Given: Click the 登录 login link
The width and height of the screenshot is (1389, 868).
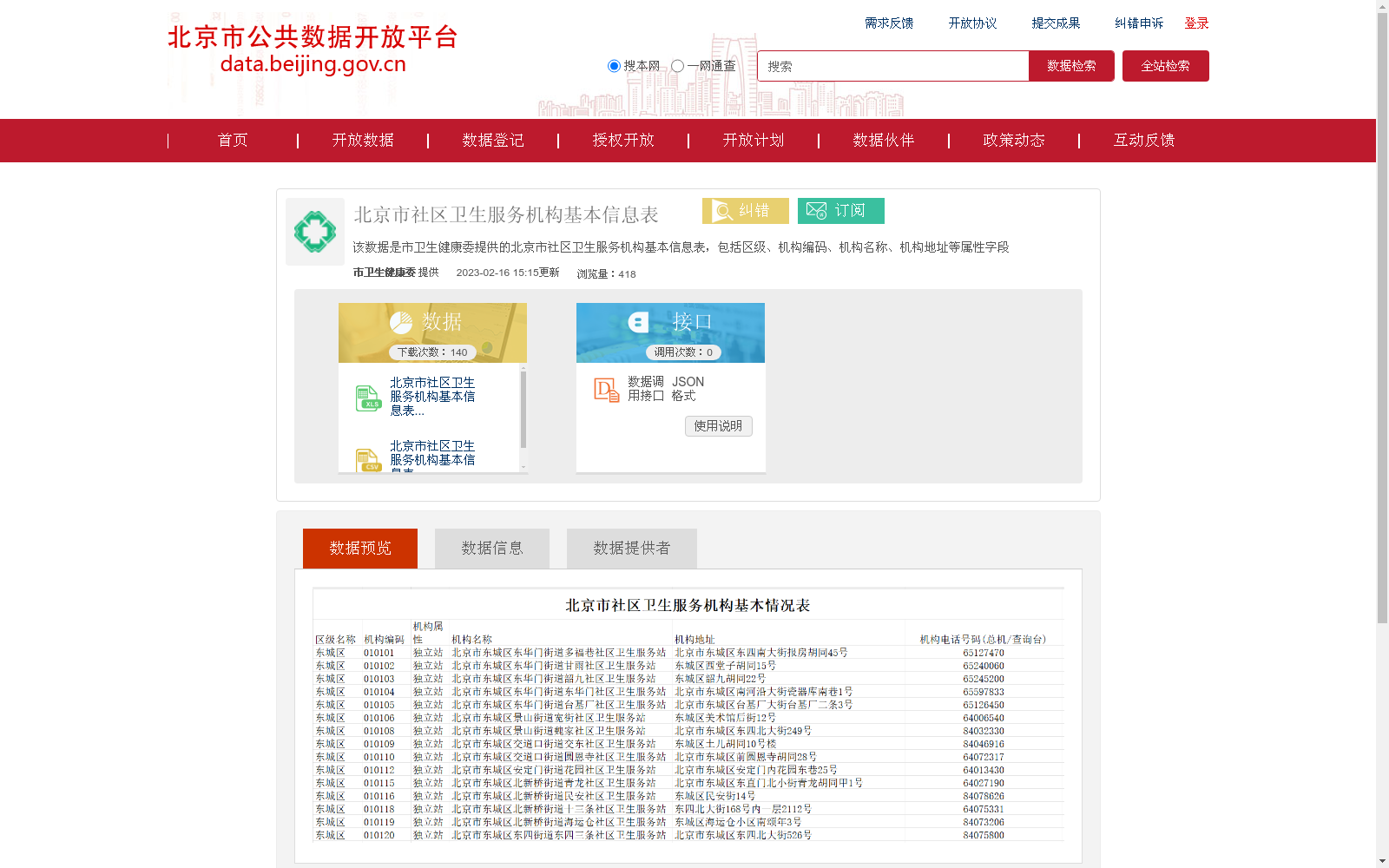Looking at the screenshot, I should point(1196,23).
